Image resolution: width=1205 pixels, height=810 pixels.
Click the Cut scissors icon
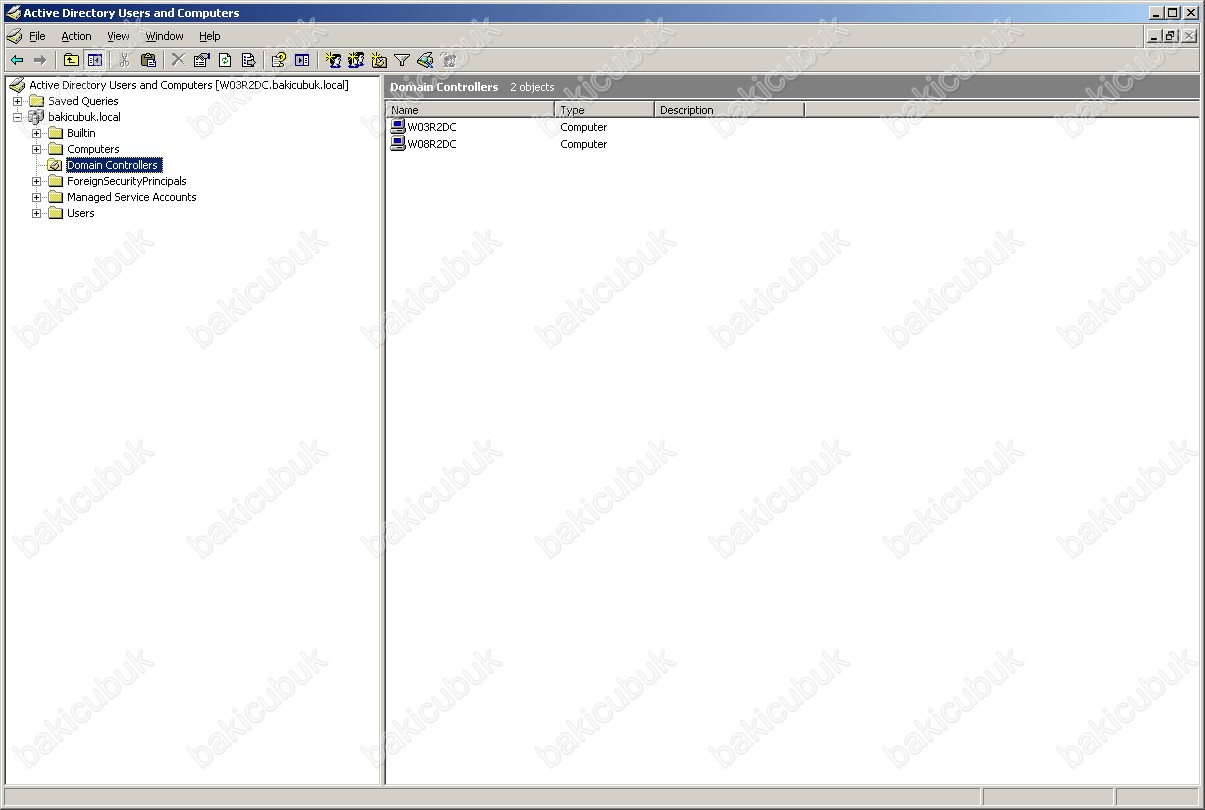tap(125, 60)
